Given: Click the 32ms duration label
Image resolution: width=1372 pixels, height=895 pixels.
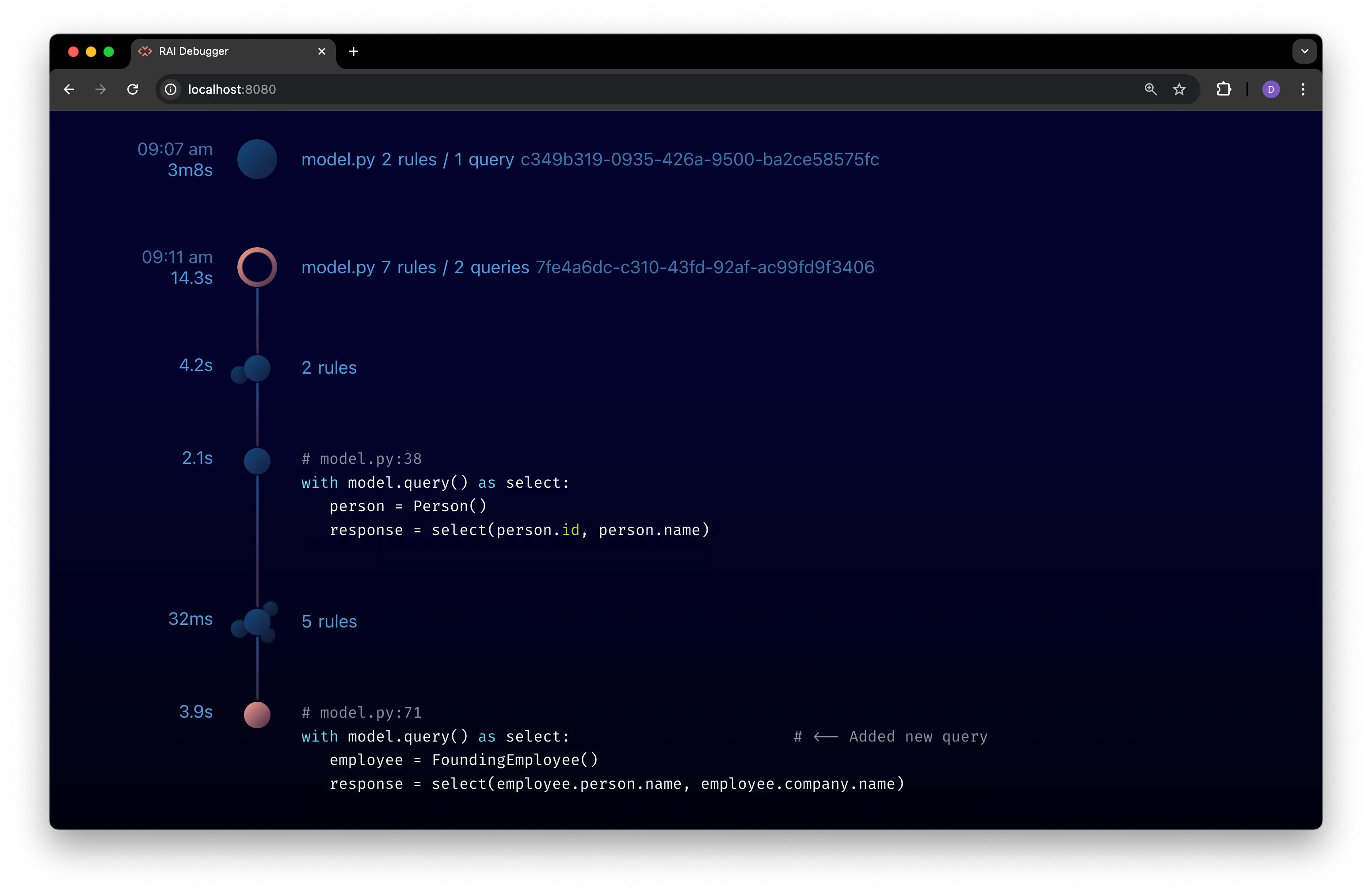Looking at the screenshot, I should [190, 619].
